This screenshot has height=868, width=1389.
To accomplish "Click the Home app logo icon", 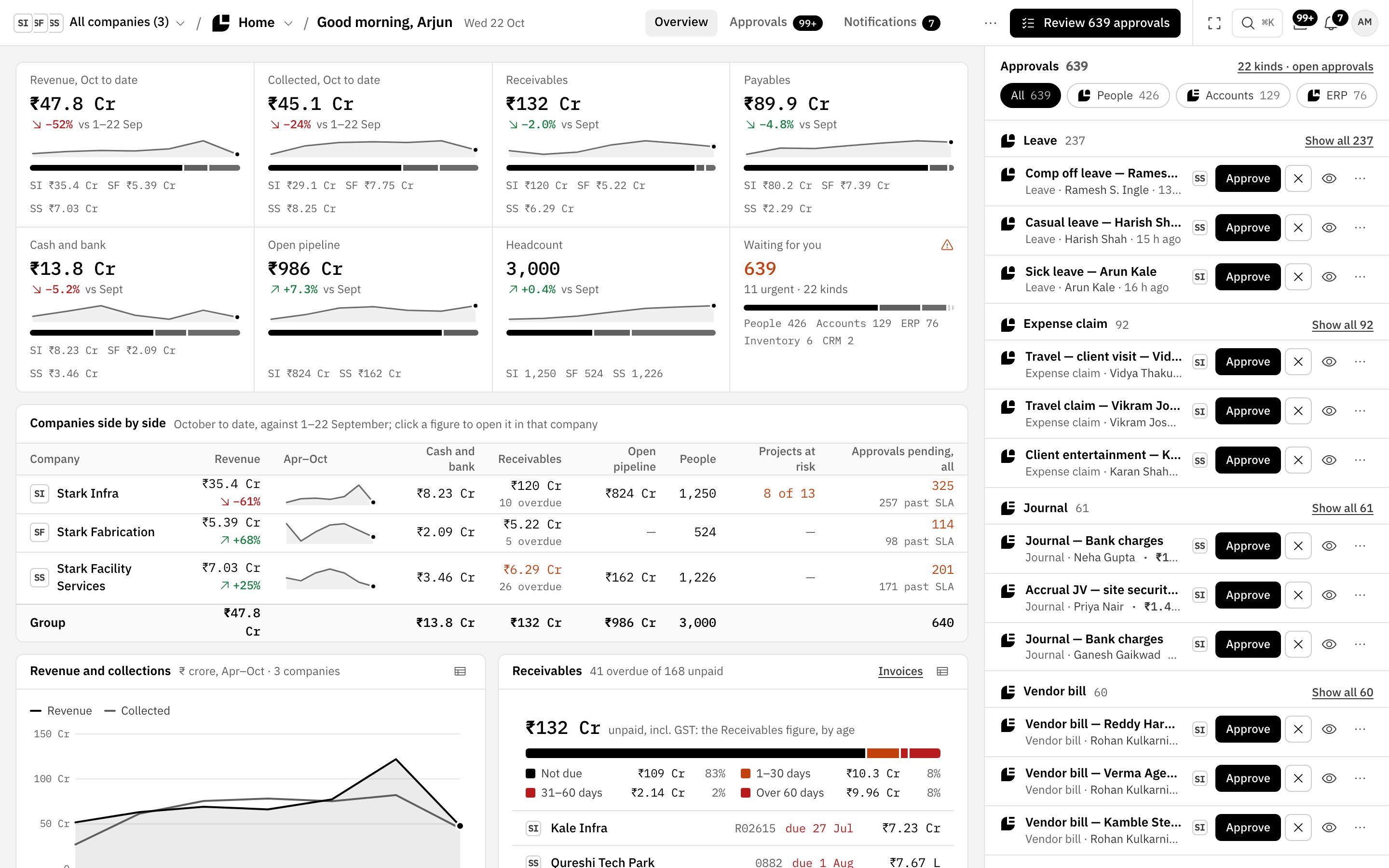I will pyautogui.click(x=221, y=23).
